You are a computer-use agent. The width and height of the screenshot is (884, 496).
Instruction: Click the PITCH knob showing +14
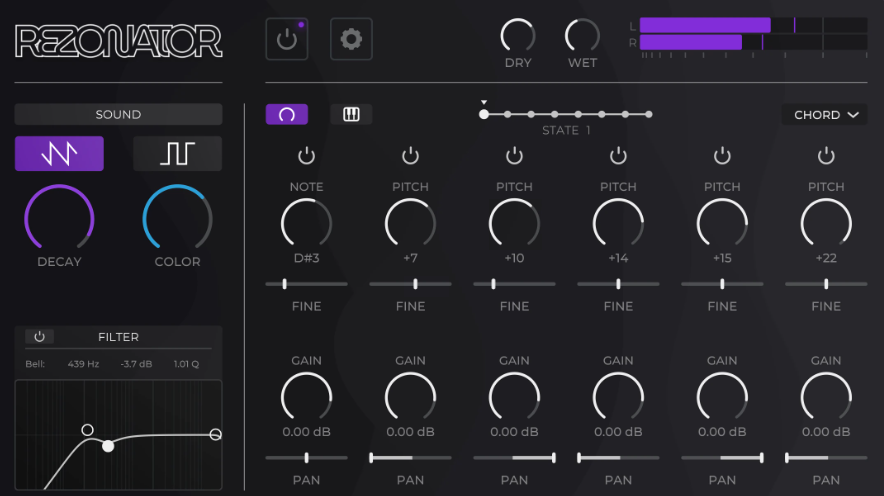(618, 223)
